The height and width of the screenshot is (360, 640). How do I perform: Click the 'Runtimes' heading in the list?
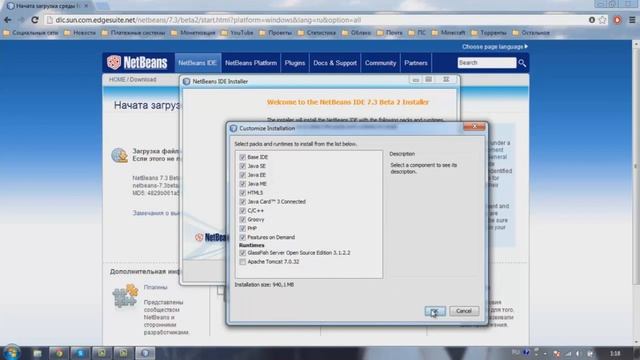(x=251, y=245)
